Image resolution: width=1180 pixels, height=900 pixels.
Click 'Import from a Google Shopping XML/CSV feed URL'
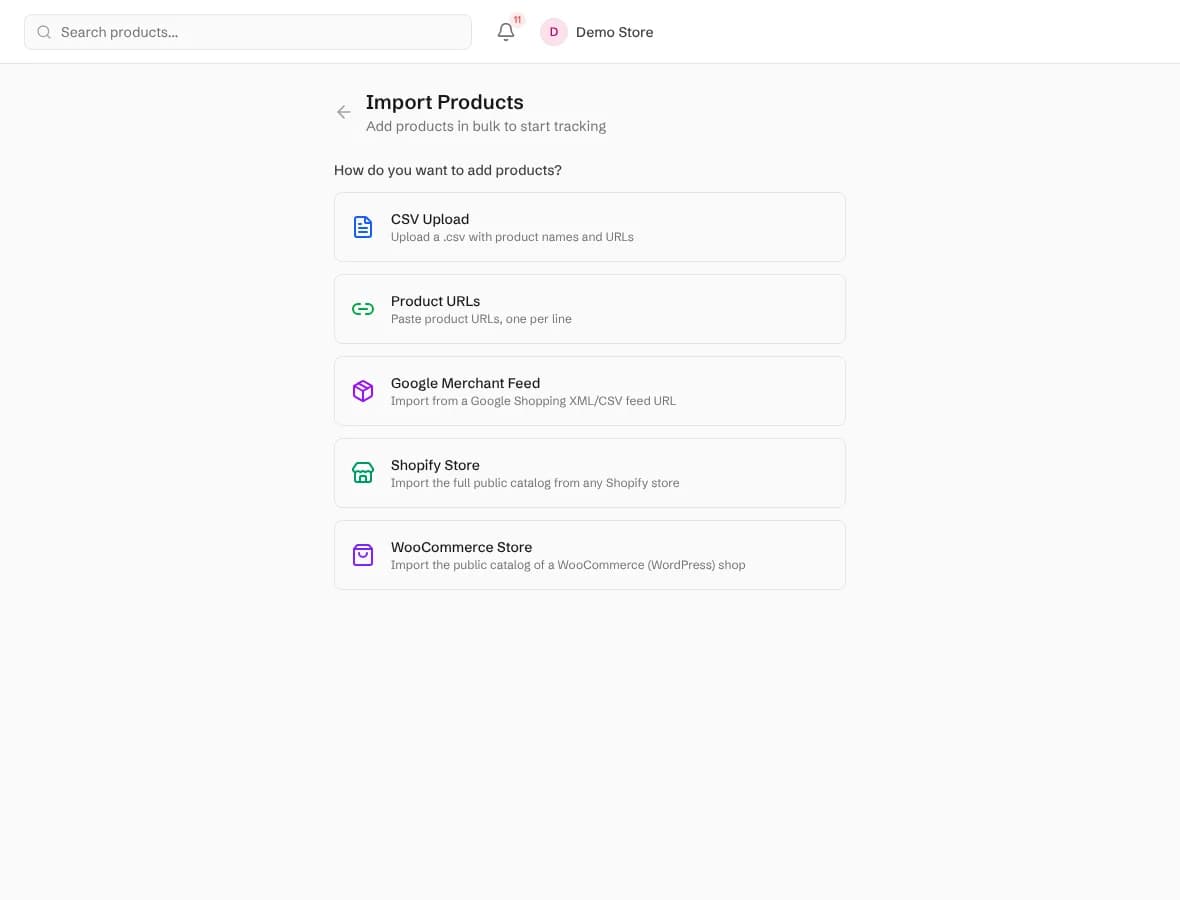(x=533, y=401)
